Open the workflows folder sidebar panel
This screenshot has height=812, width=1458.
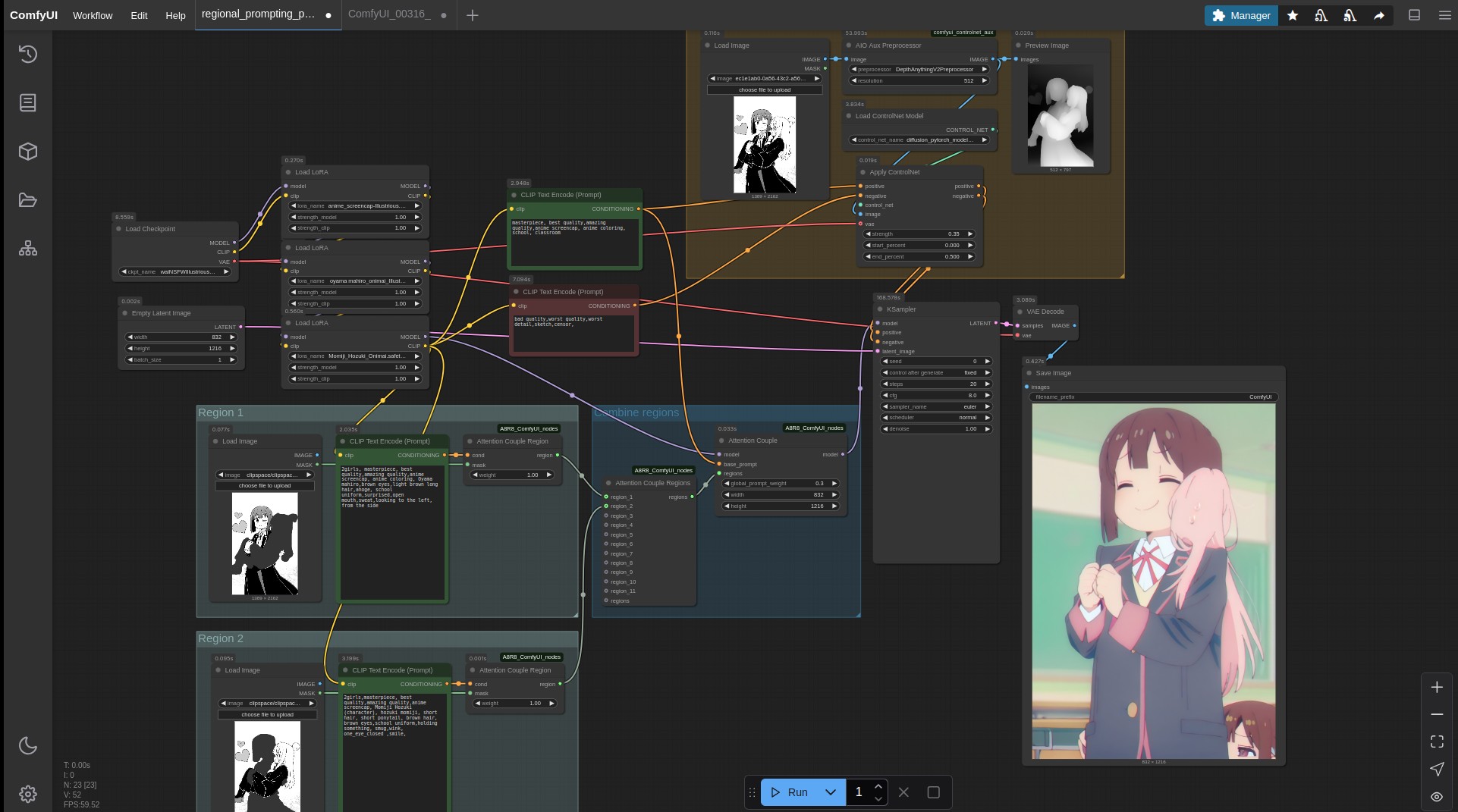pyautogui.click(x=28, y=200)
